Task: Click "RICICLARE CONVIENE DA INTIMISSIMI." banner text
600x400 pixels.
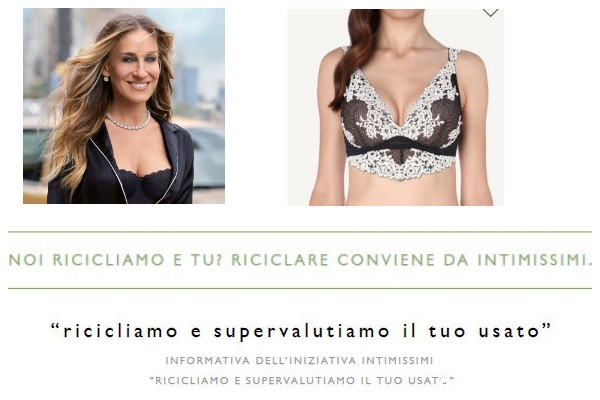Action: (411, 260)
